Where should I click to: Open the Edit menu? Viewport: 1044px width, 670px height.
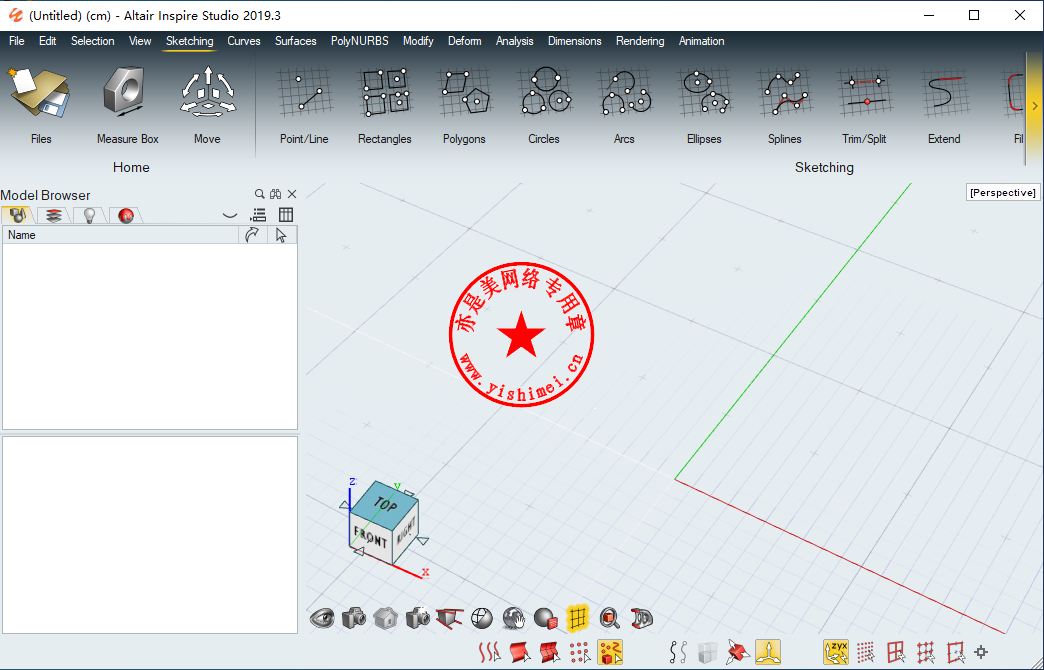click(x=47, y=41)
